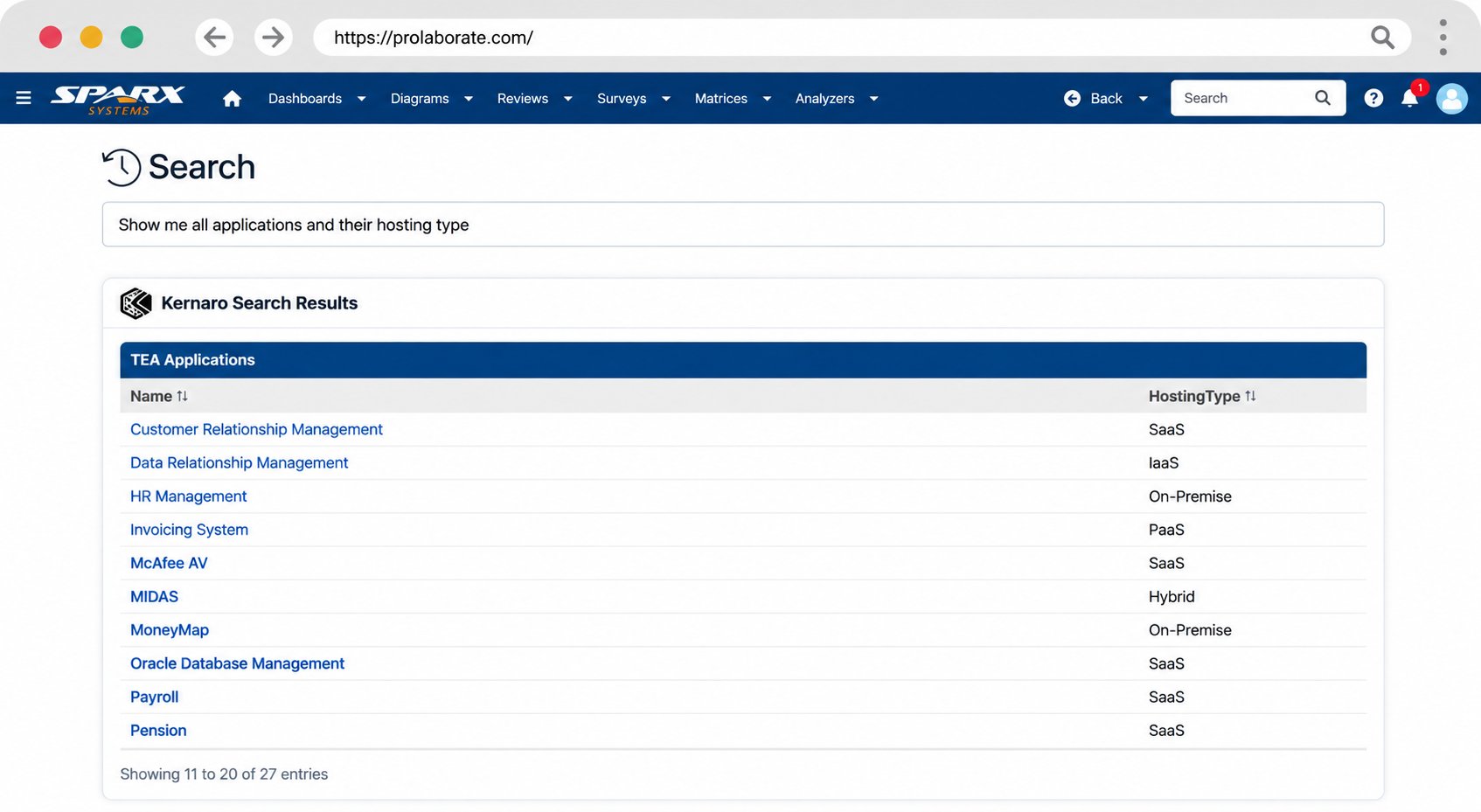Image resolution: width=1481 pixels, height=812 pixels.
Task: Click the help question mark icon
Action: 1373,98
